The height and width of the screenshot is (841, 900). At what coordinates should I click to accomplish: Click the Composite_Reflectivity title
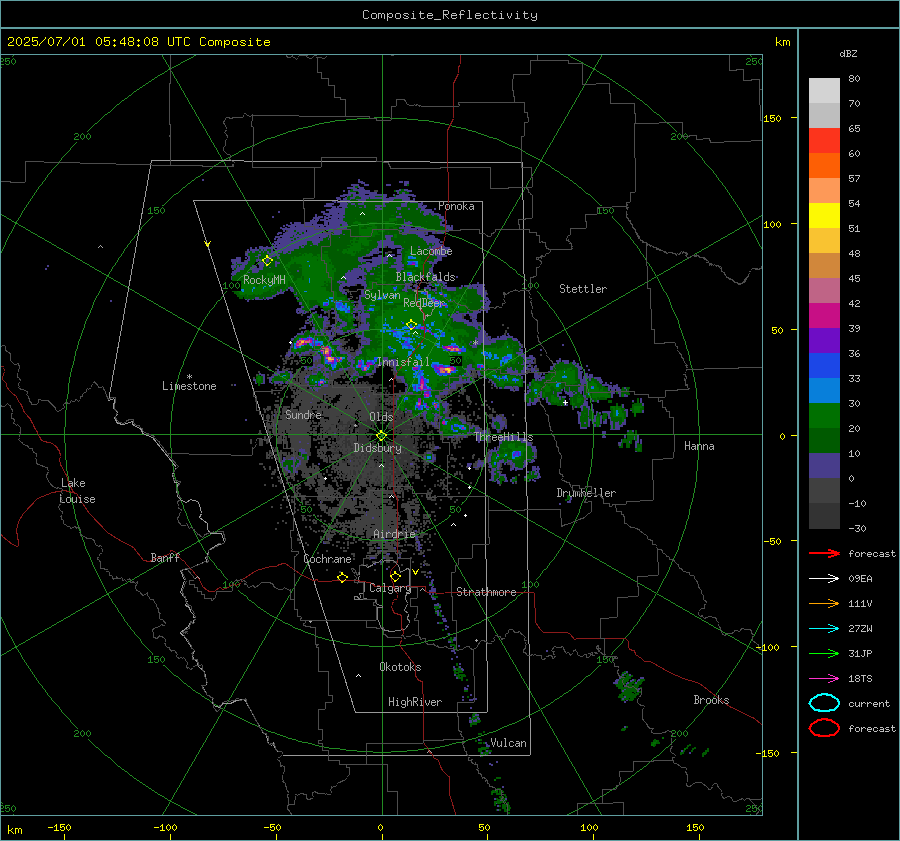point(449,15)
